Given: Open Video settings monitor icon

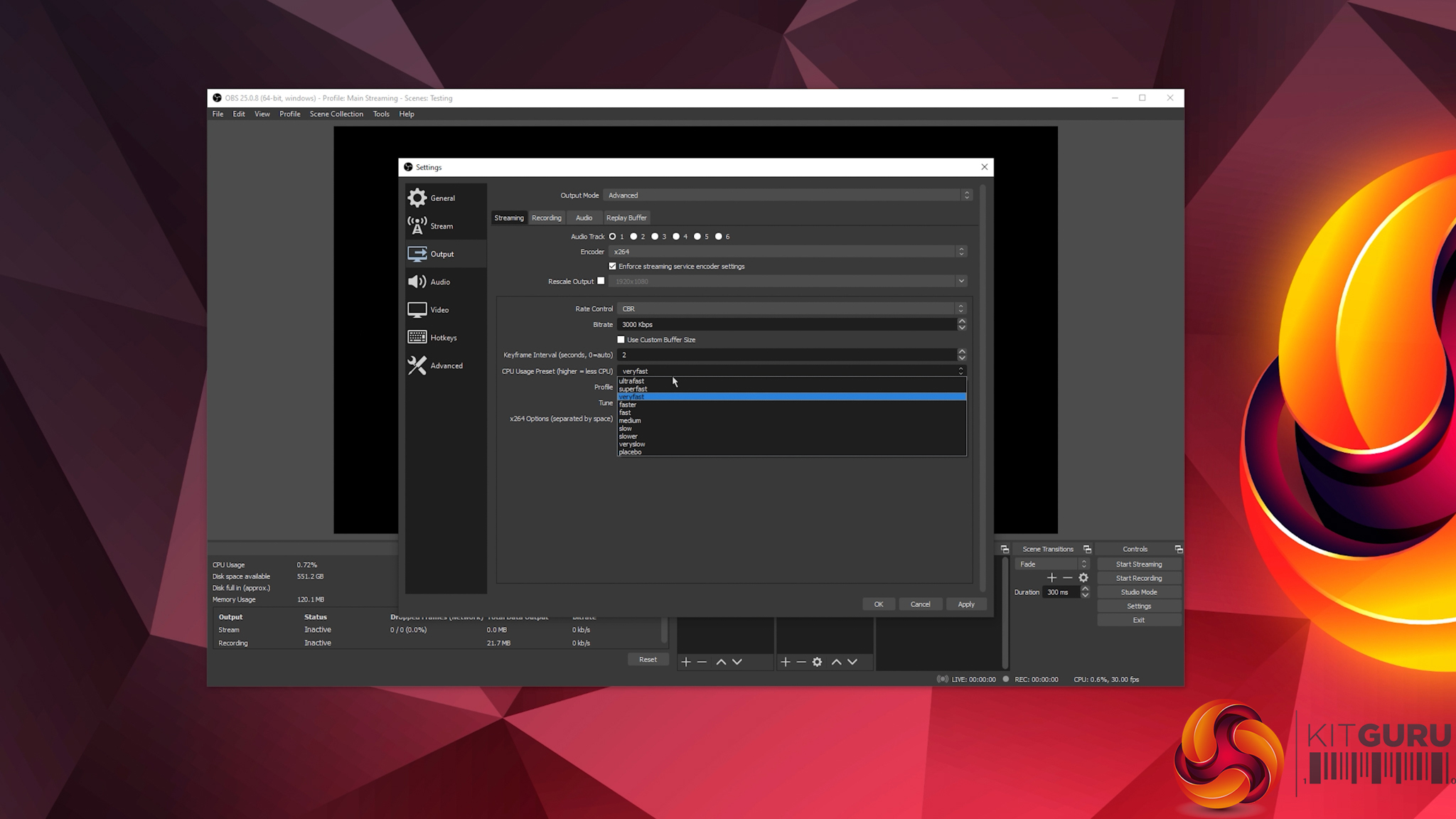Looking at the screenshot, I should 417,309.
